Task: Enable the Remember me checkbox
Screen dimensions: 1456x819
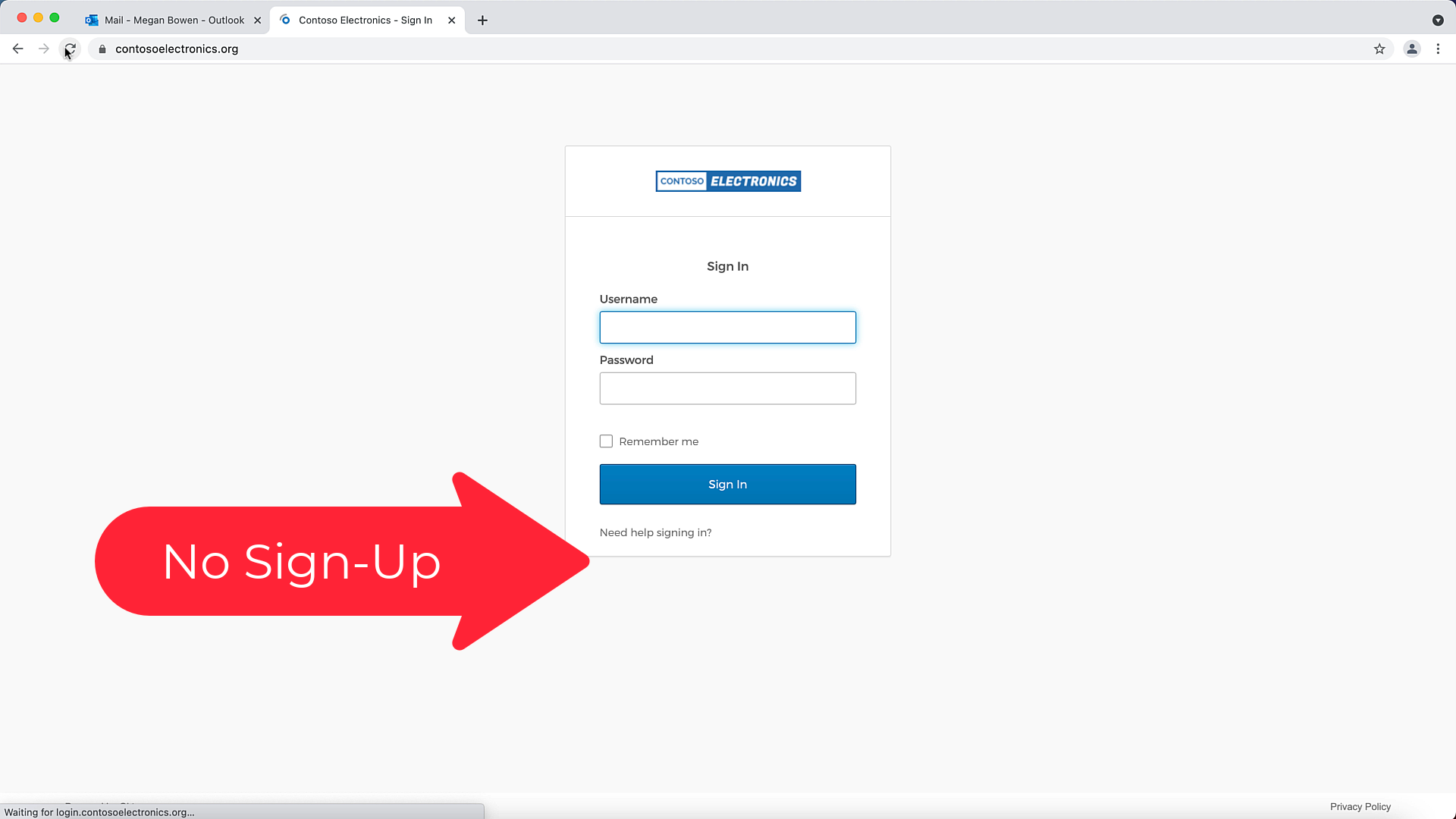Action: coord(606,441)
